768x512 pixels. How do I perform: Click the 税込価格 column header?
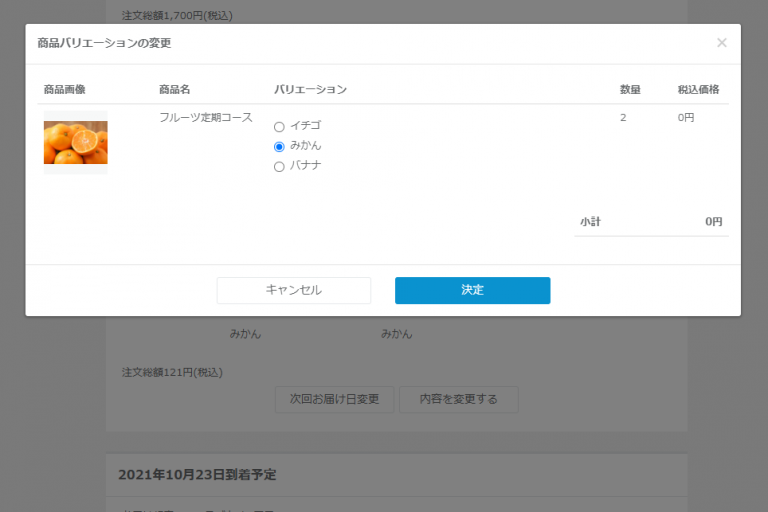(x=698, y=90)
